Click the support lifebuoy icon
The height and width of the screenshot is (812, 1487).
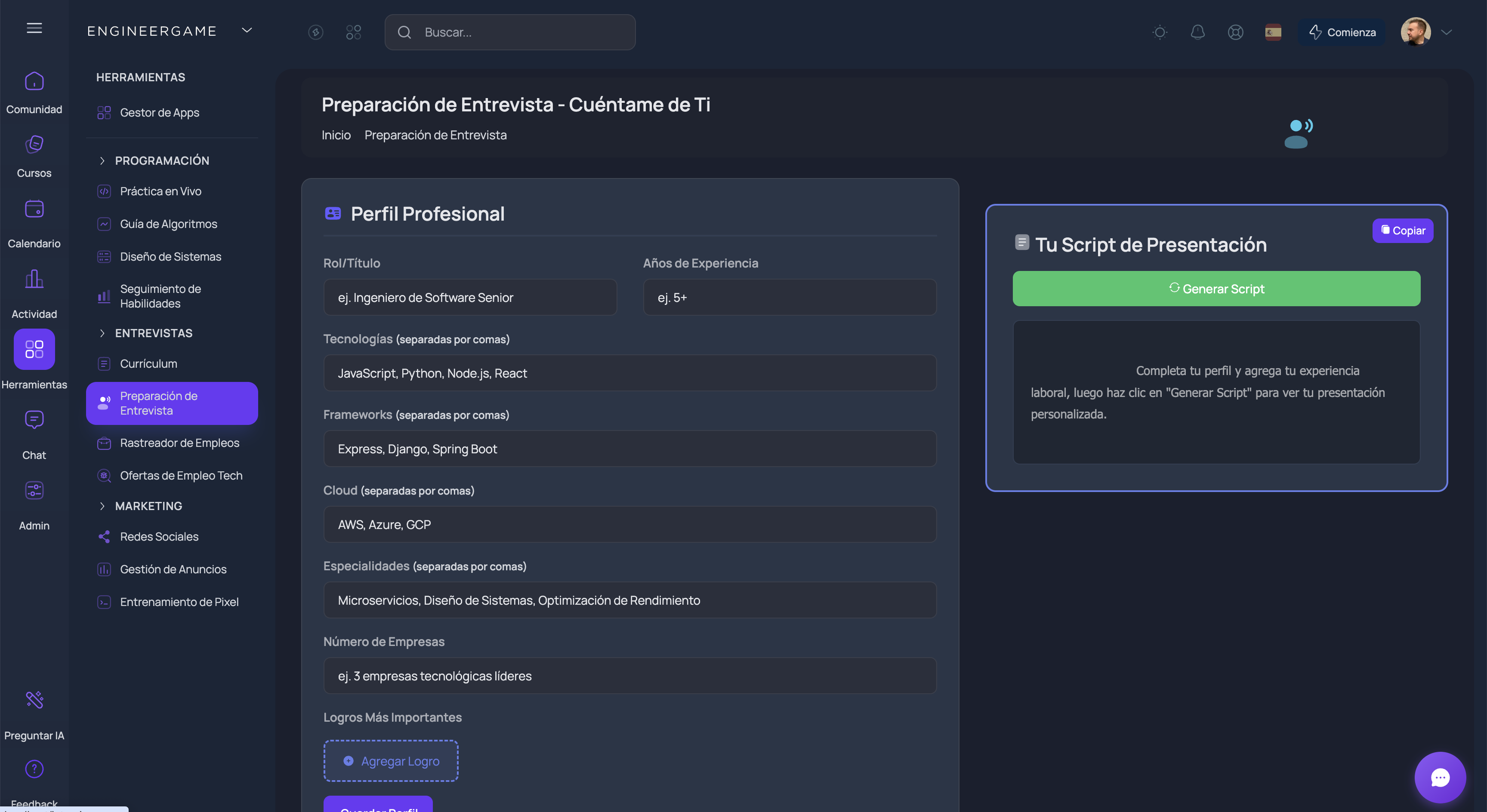[x=1235, y=32]
